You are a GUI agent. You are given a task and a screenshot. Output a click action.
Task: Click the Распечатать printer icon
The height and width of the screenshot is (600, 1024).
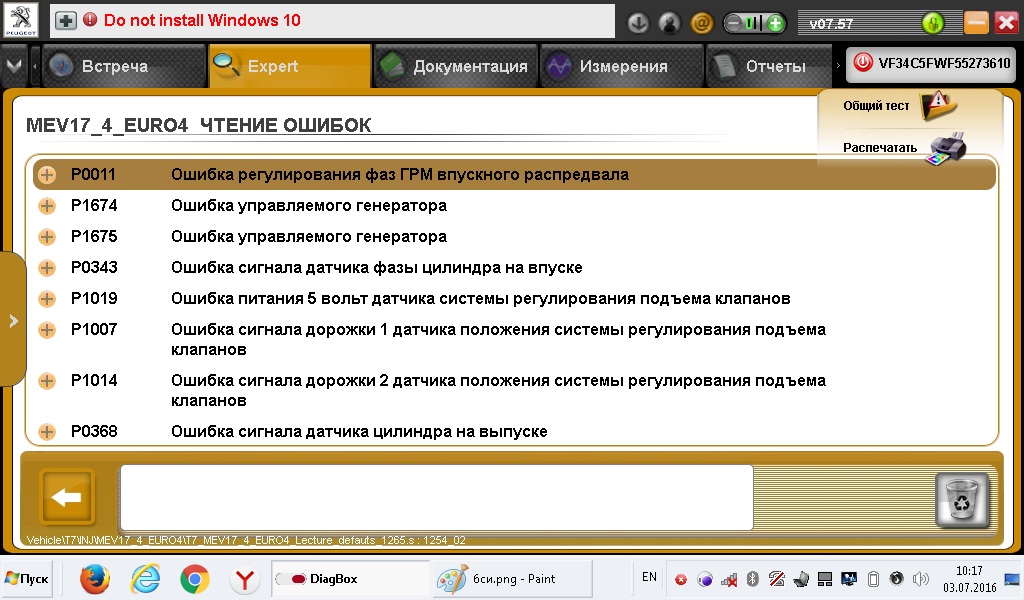pos(946,148)
